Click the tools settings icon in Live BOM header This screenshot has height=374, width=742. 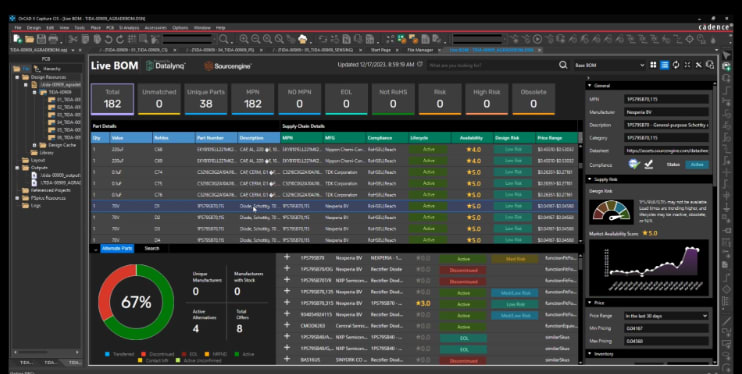pos(698,65)
